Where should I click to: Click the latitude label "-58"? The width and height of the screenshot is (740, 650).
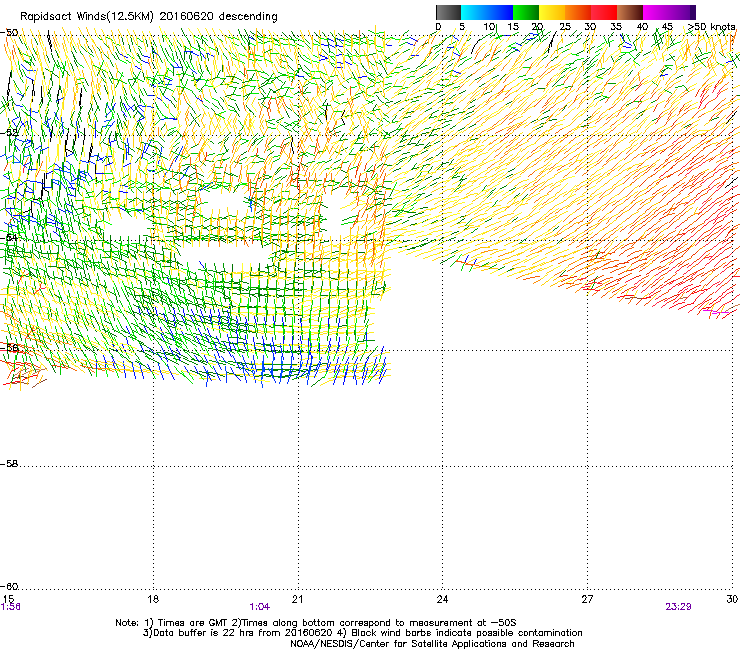tap(9, 464)
